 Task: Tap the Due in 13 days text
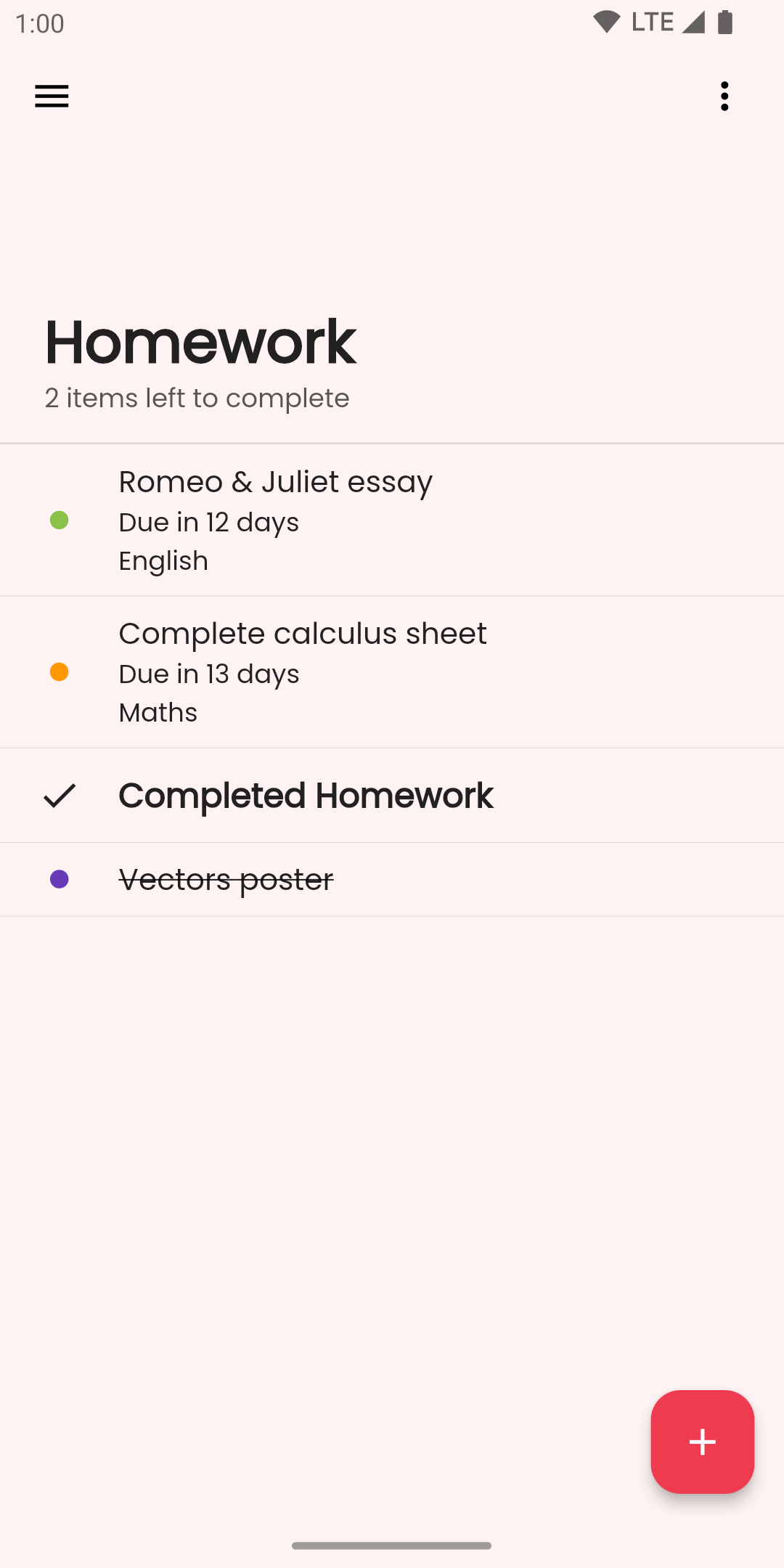click(209, 674)
